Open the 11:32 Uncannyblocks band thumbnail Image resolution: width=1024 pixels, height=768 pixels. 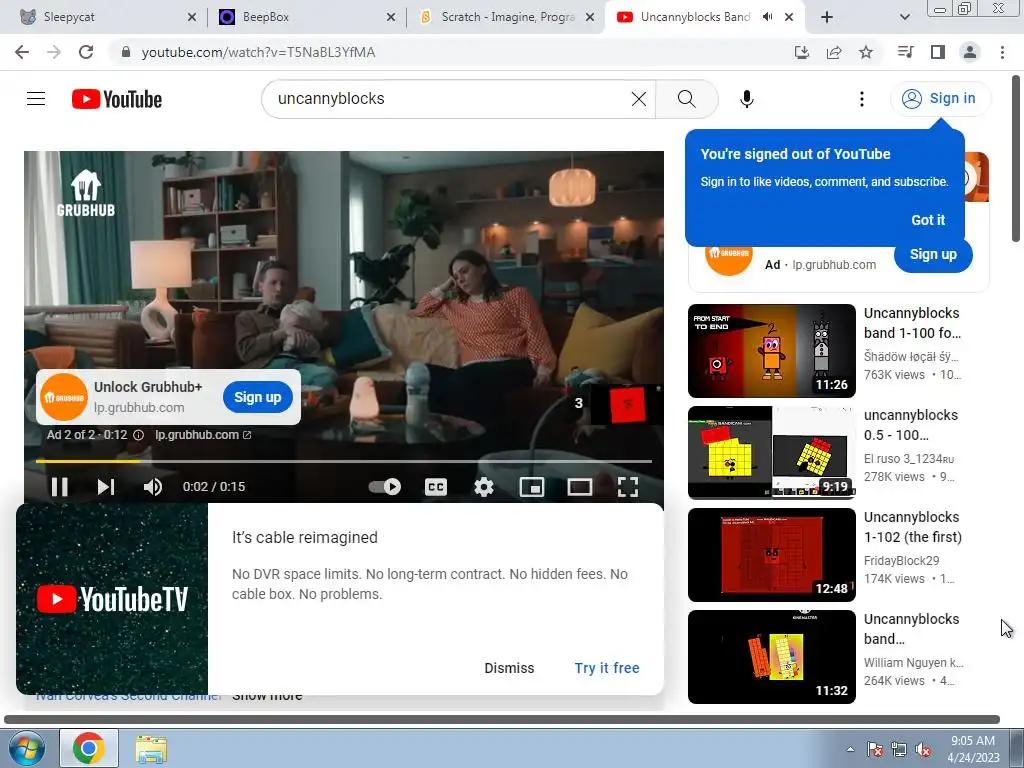pyautogui.click(x=771, y=656)
